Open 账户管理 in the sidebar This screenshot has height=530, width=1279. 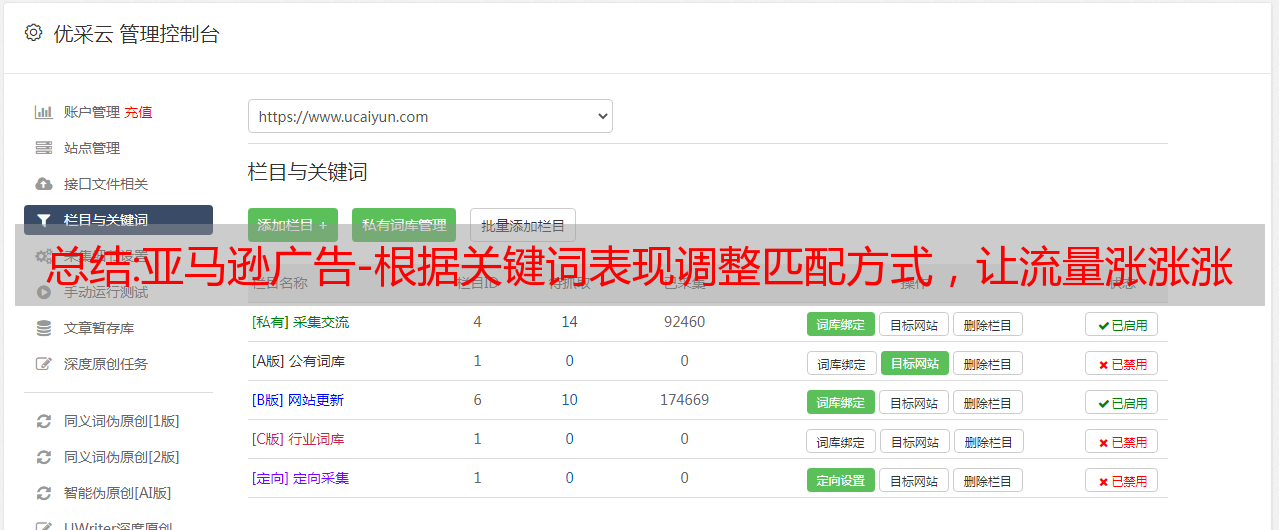click(x=92, y=112)
